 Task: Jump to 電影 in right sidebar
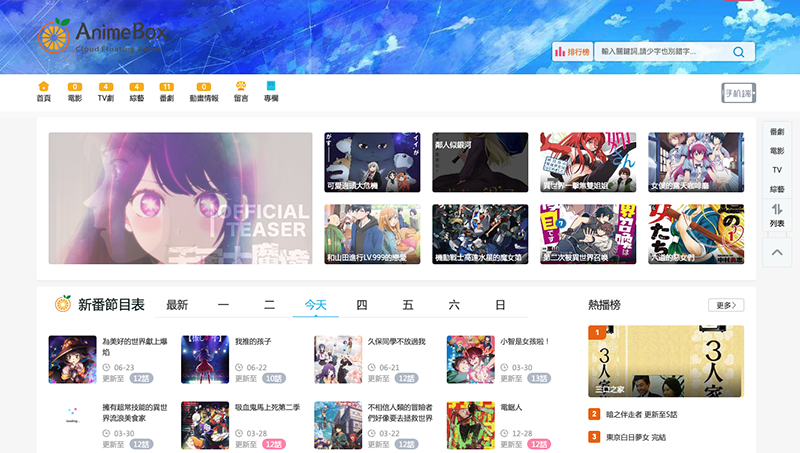click(x=777, y=150)
